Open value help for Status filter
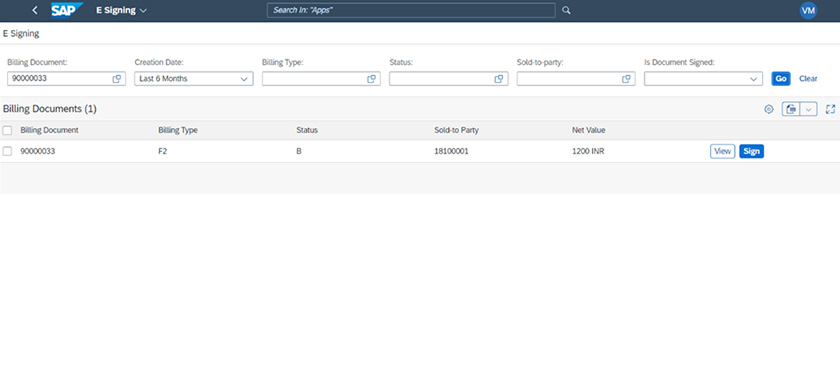The height and width of the screenshot is (390, 840). point(499,79)
